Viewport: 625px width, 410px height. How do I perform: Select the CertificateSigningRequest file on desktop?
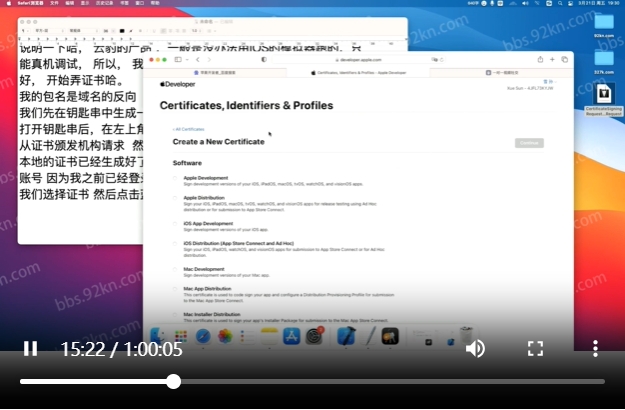point(604,100)
